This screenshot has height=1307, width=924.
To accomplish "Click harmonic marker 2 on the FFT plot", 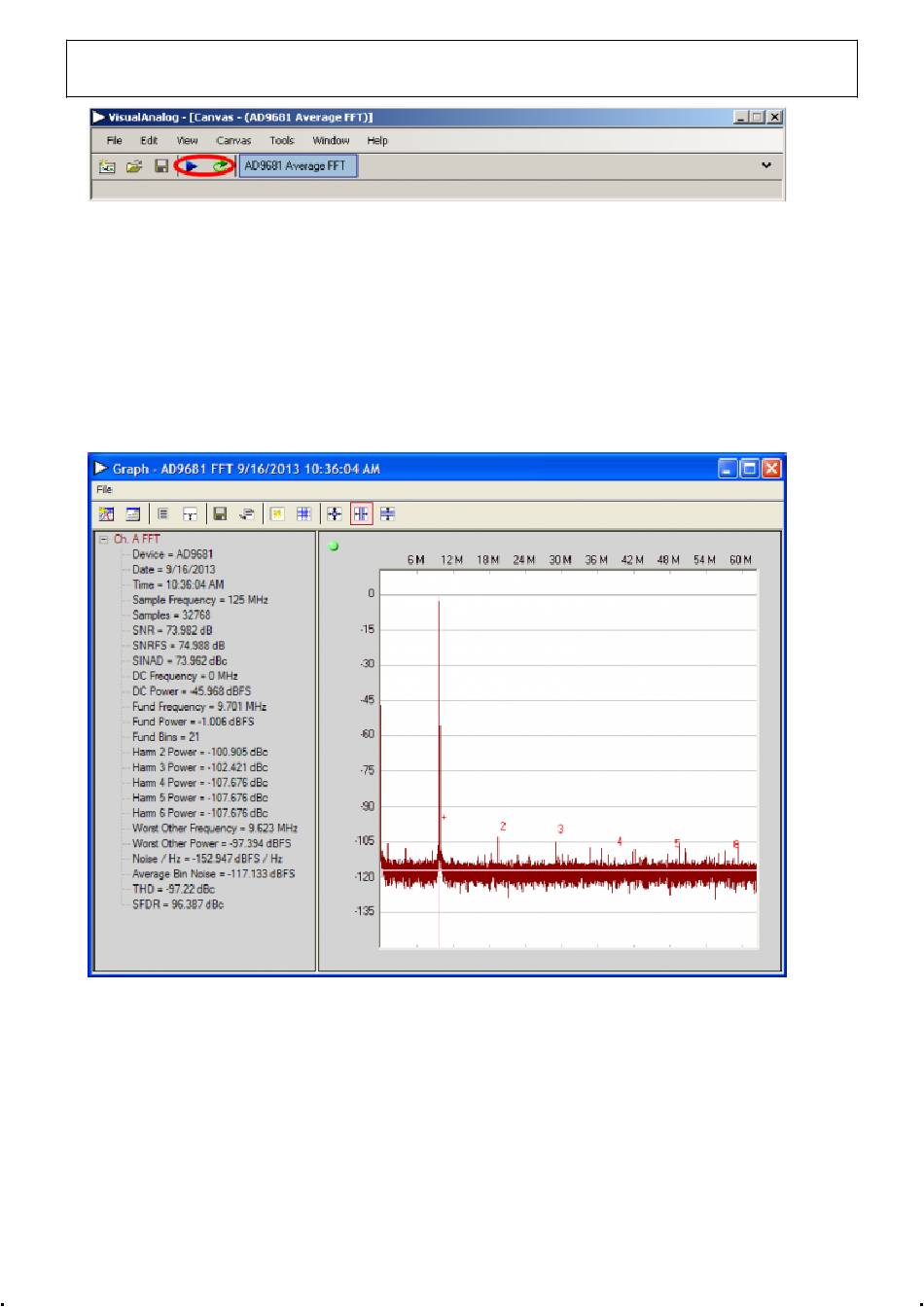I will point(503,827).
